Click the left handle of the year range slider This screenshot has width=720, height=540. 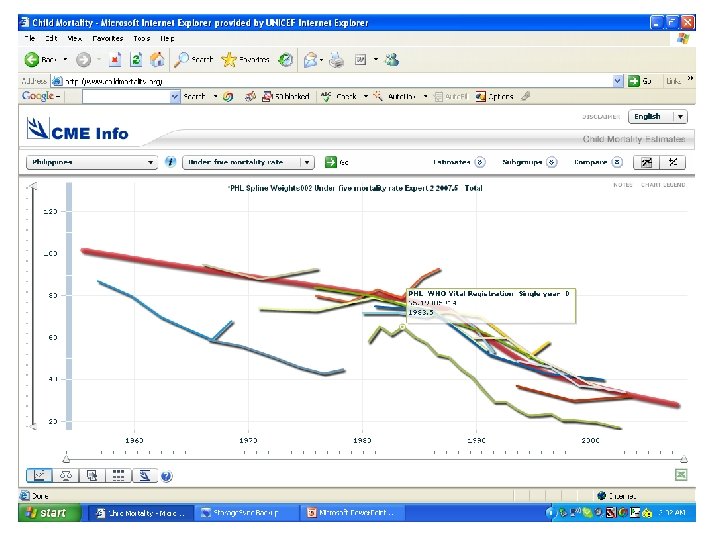66,459
